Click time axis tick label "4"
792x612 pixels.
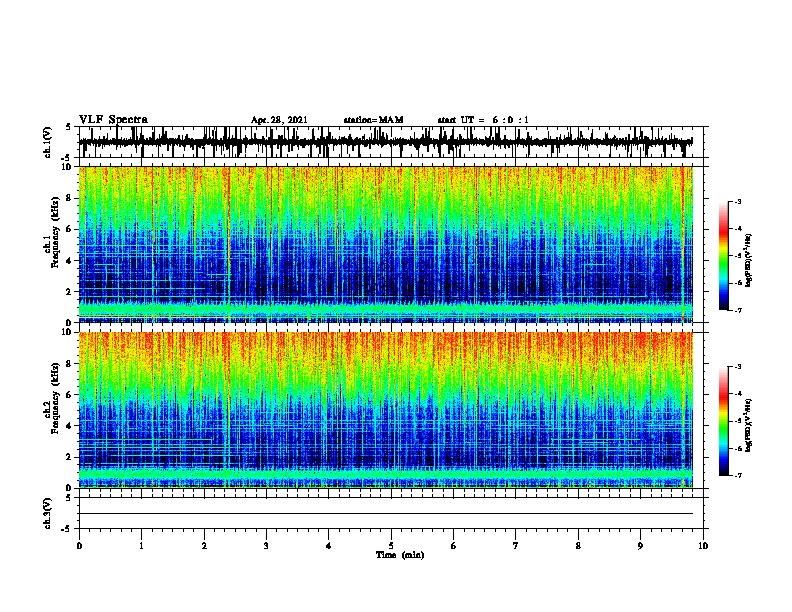click(329, 546)
